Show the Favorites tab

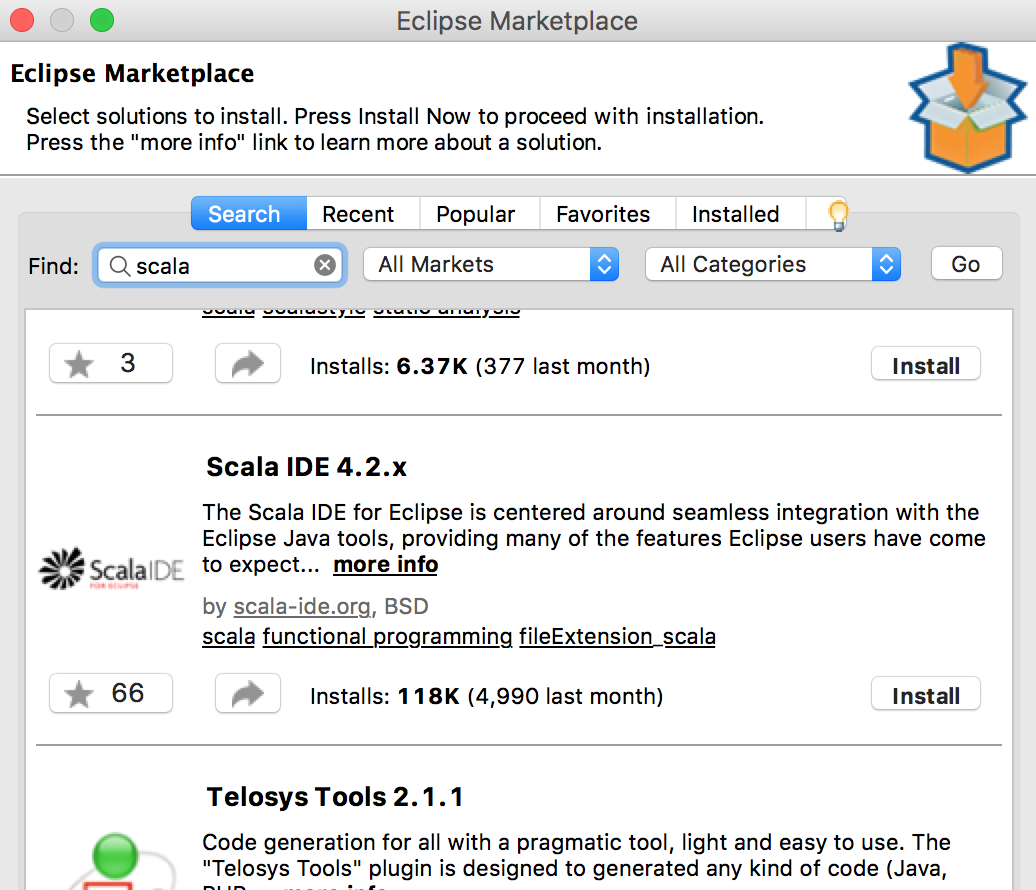607,213
